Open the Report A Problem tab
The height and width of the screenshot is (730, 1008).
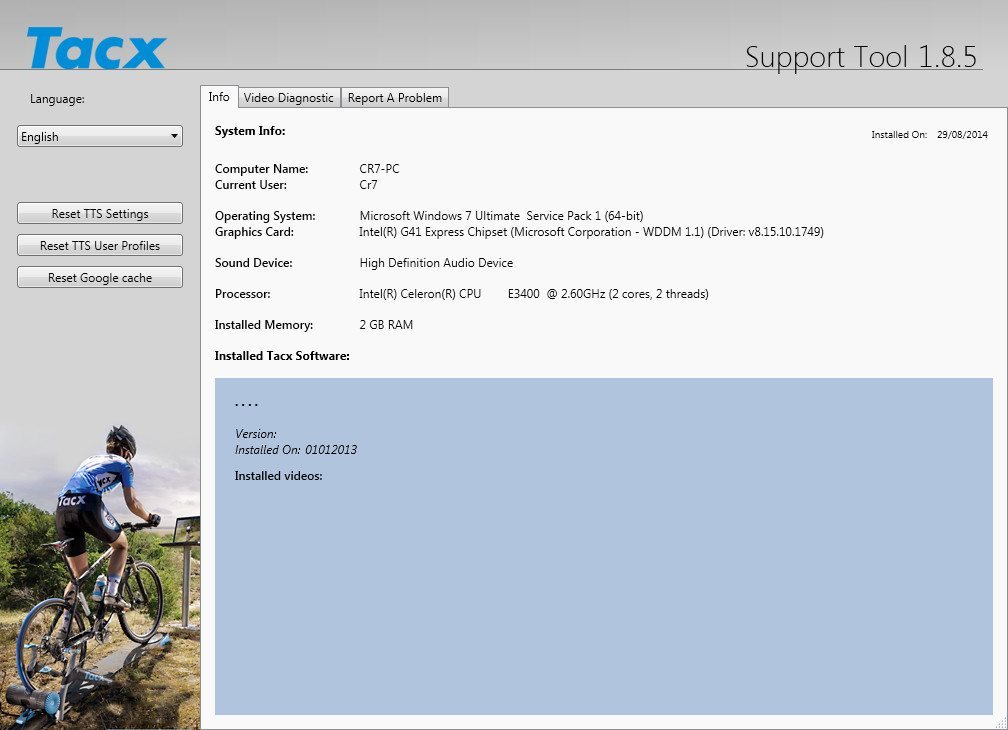[395, 98]
